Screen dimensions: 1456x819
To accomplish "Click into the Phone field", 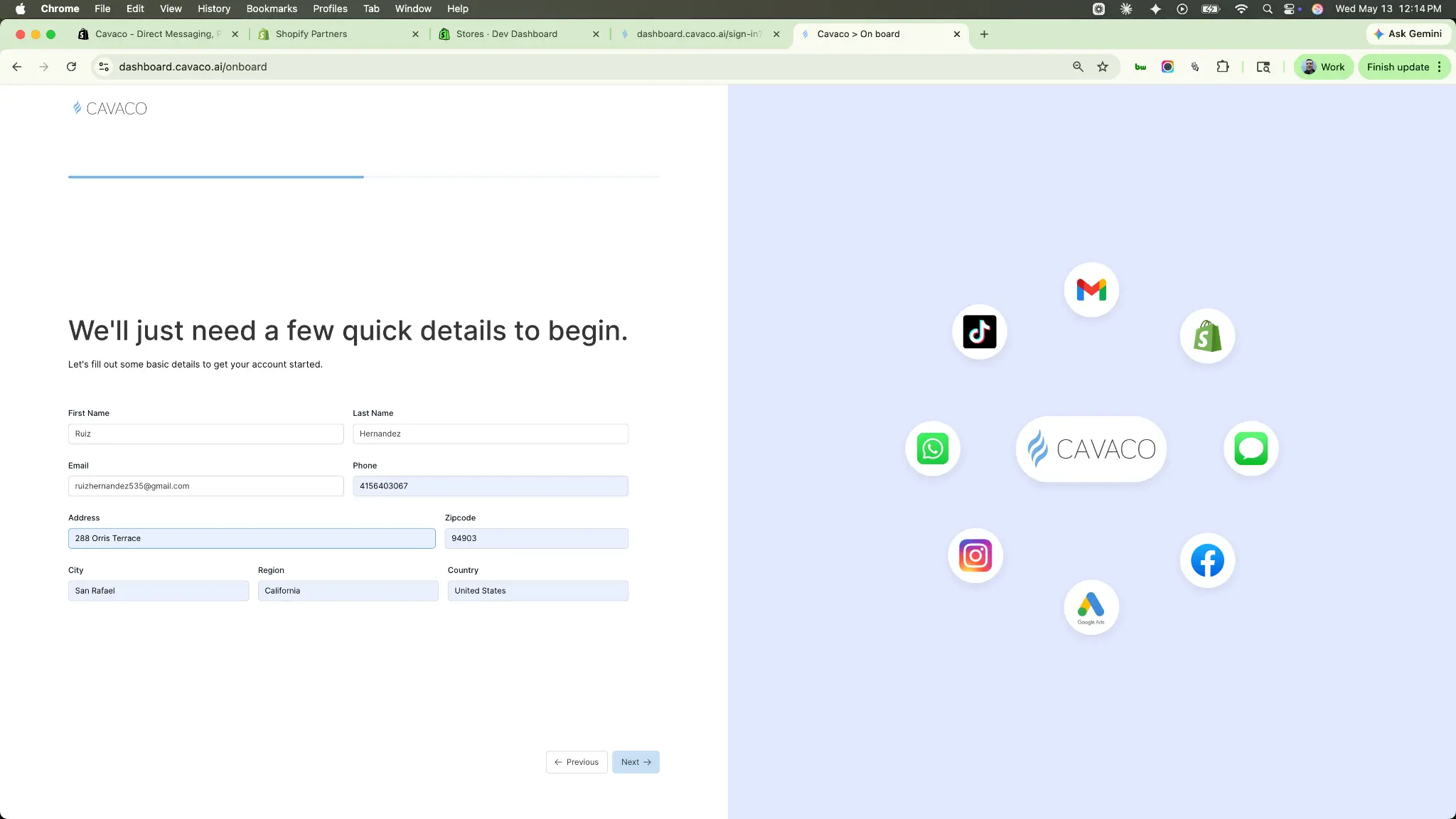I will [491, 486].
